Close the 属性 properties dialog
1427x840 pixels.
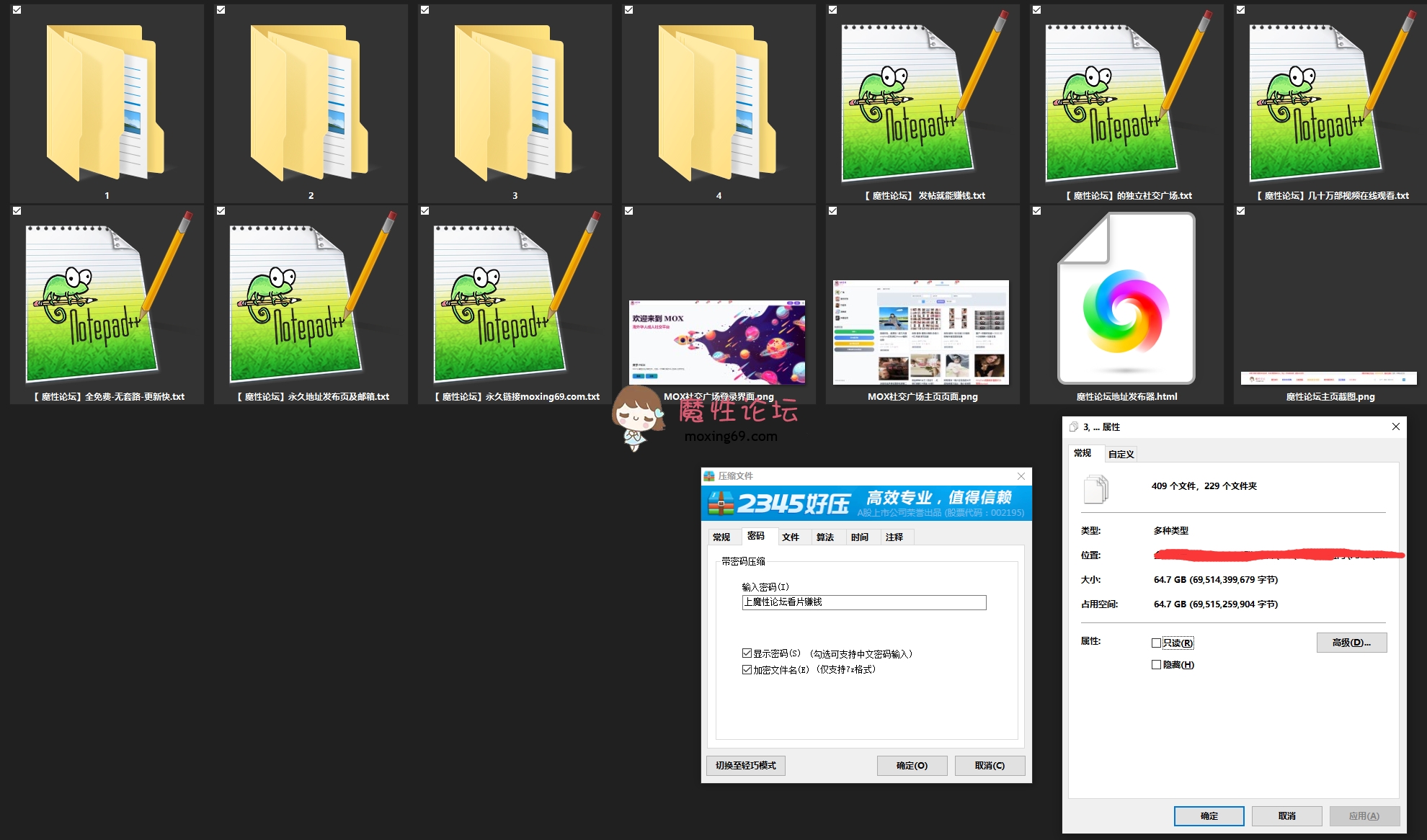tap(1396, 426)
